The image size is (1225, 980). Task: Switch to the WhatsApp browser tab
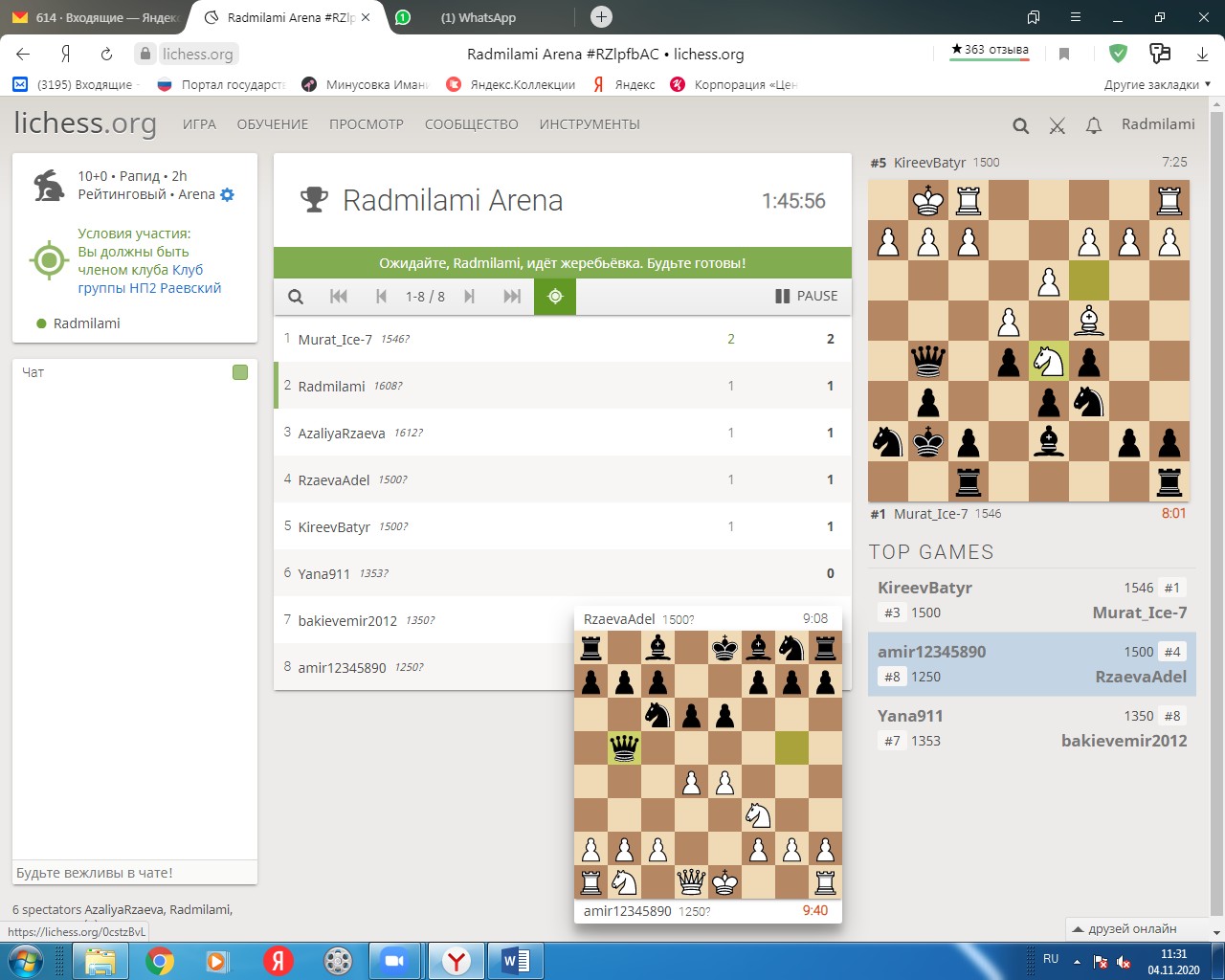(x=477, y=17)
